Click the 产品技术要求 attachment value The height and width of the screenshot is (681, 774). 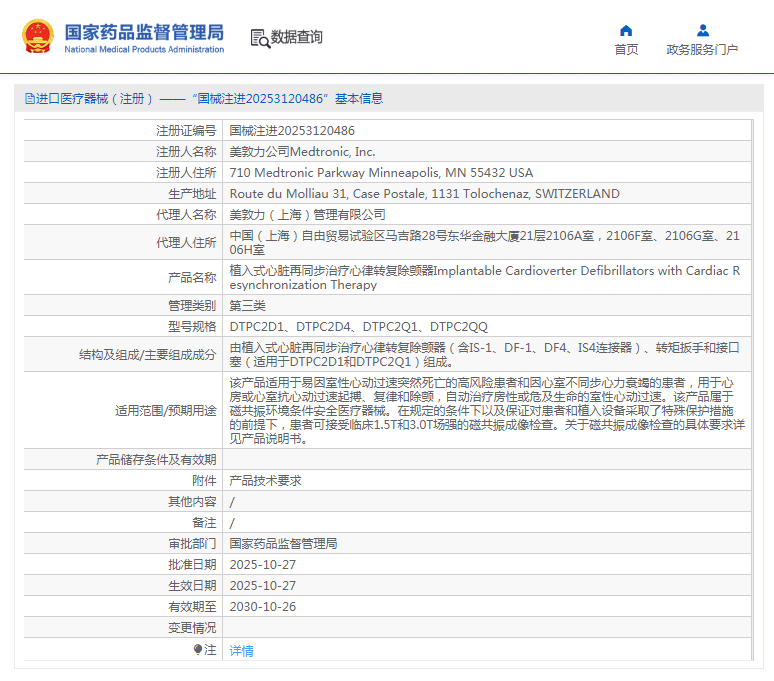coord(265,481)
